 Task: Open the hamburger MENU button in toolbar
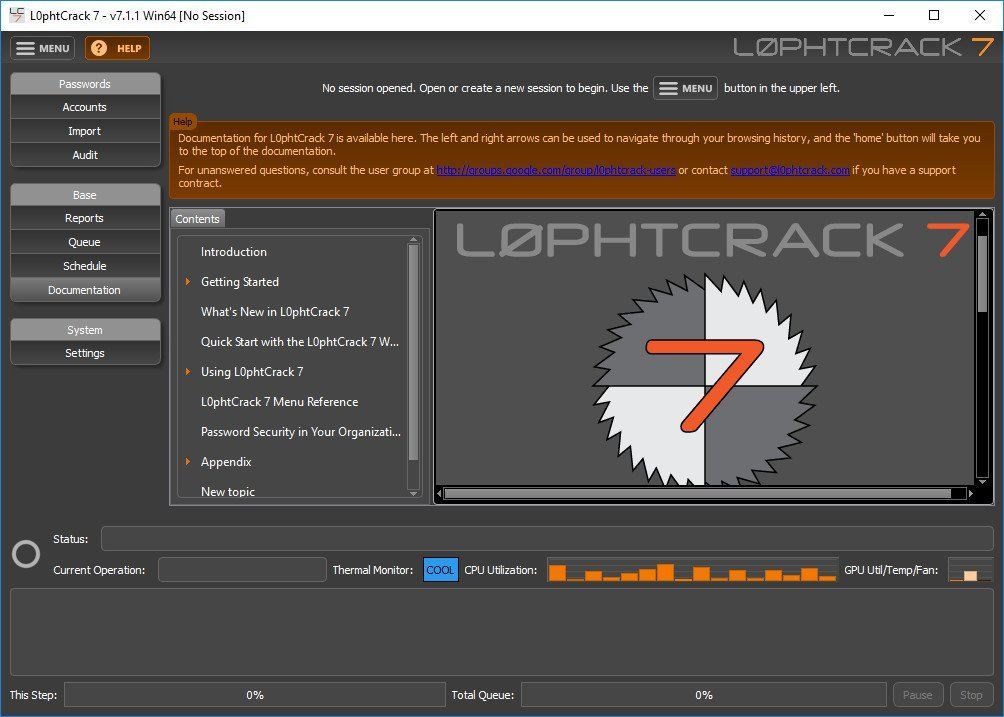click(43, 48)
